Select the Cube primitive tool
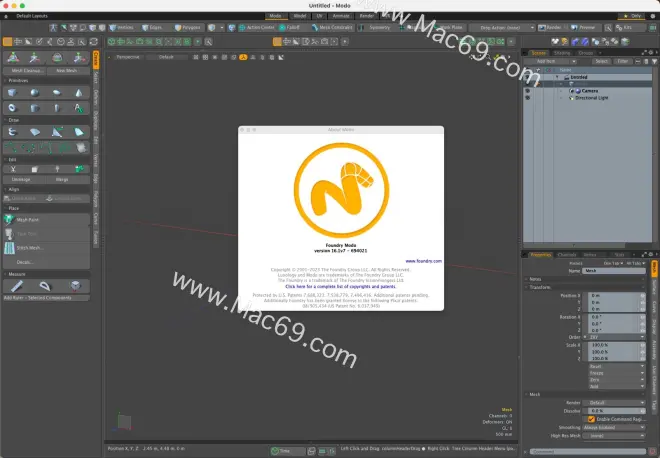The width and height of the screenshot is (660, 458). [12, 92]
